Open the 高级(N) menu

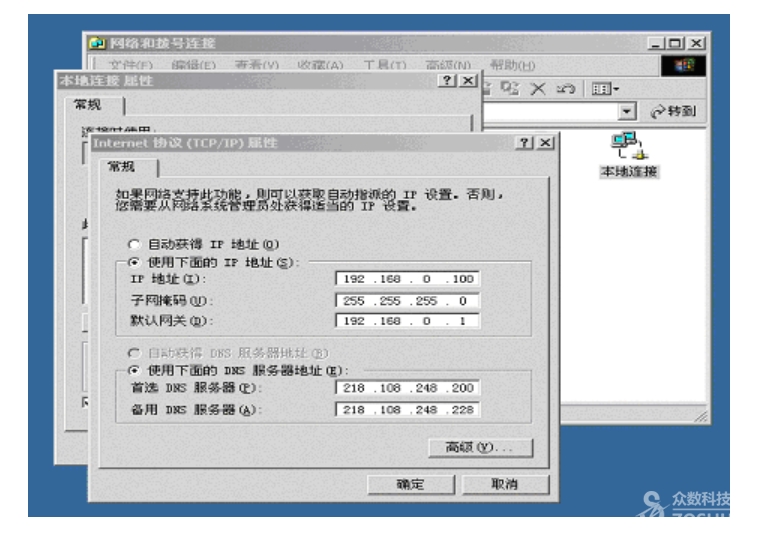[448, 65]
